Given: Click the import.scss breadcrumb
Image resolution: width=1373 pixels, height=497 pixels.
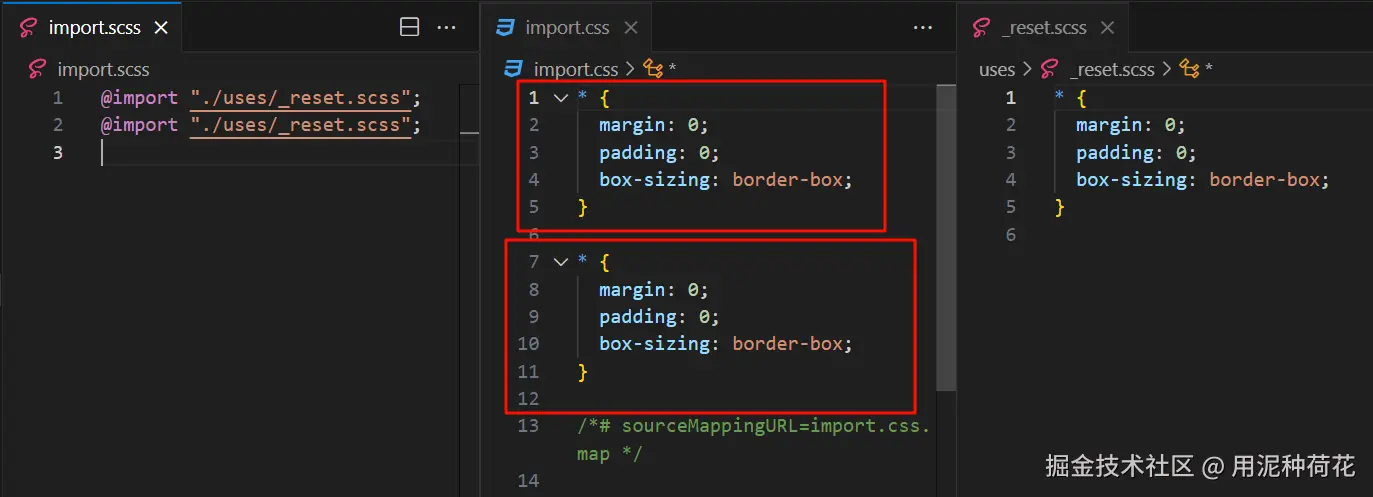Looking at the screenshot, I should click(103, 69).
